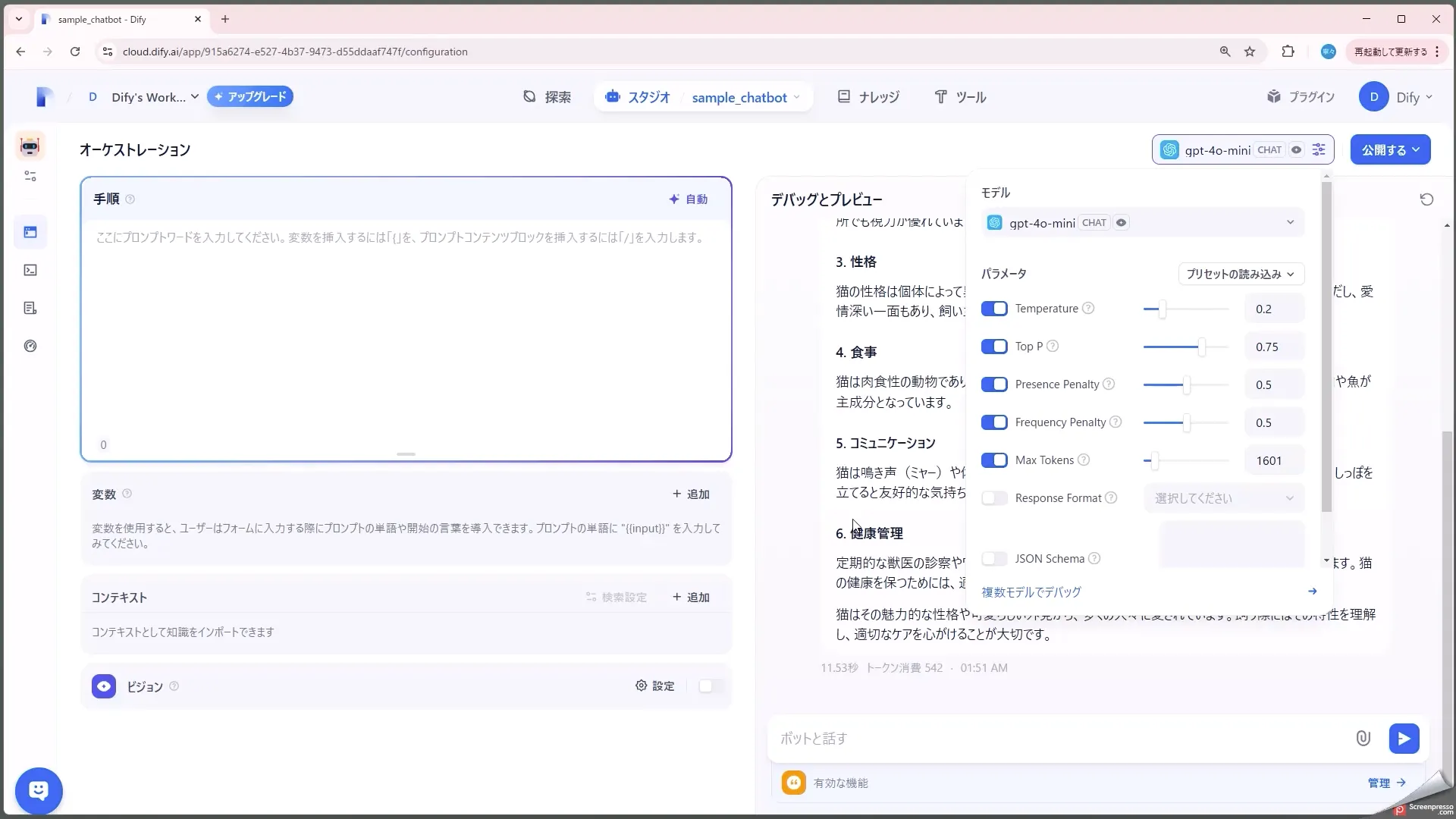Switch to the ナレッジ tab
This screenshot has height=819, width=1456.
868,96
